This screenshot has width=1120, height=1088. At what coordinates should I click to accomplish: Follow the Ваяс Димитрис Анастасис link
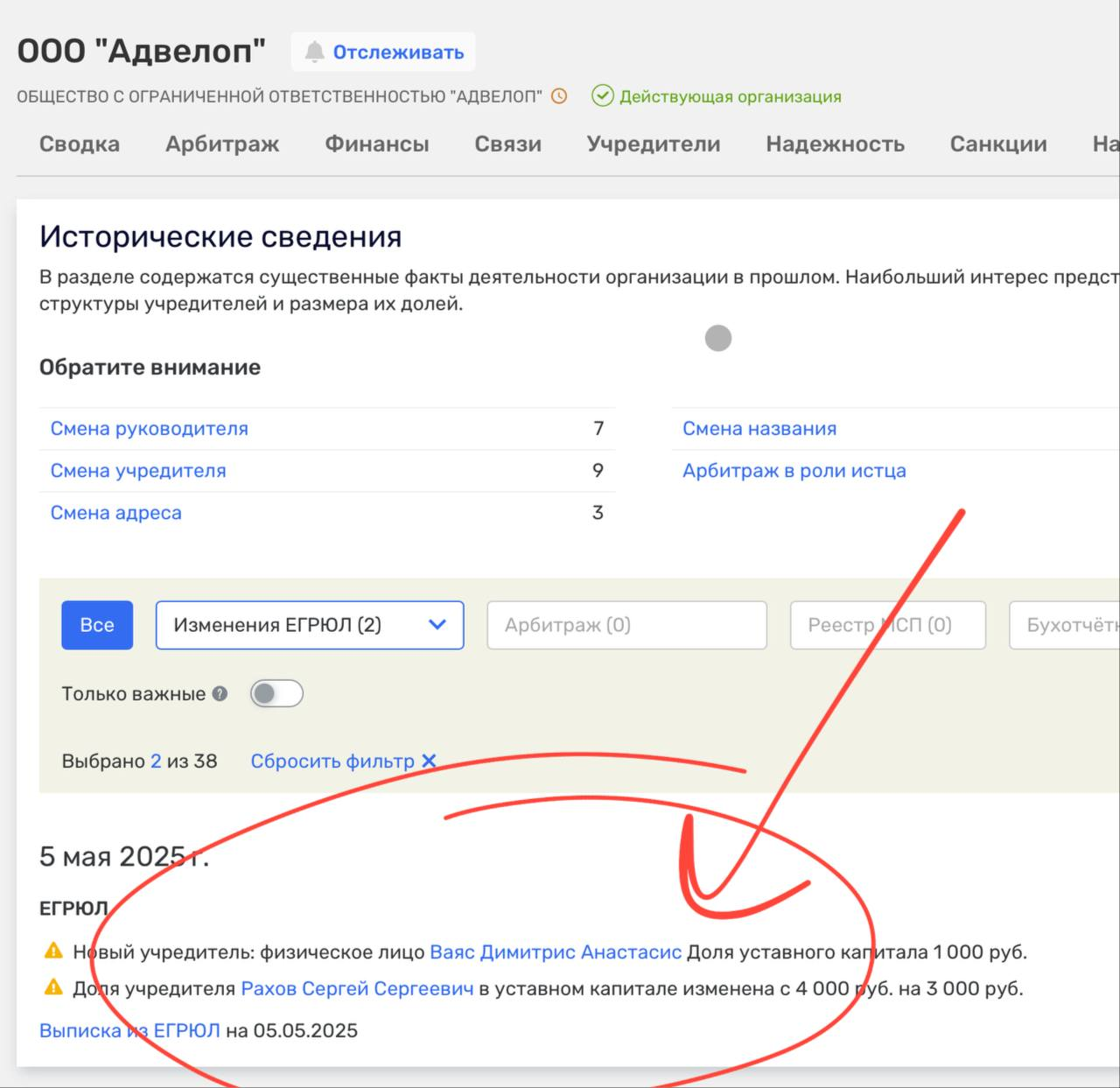click(x=555, y=951)
